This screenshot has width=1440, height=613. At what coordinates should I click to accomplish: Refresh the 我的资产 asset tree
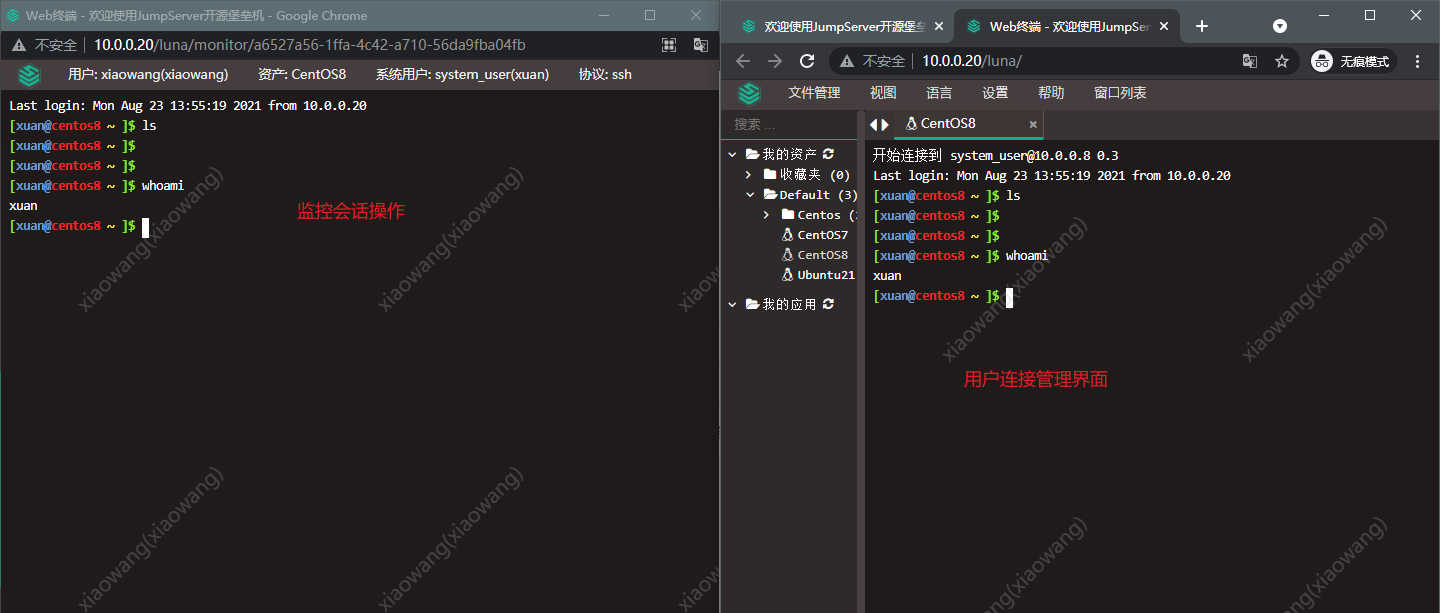click(x=826, y=154)
